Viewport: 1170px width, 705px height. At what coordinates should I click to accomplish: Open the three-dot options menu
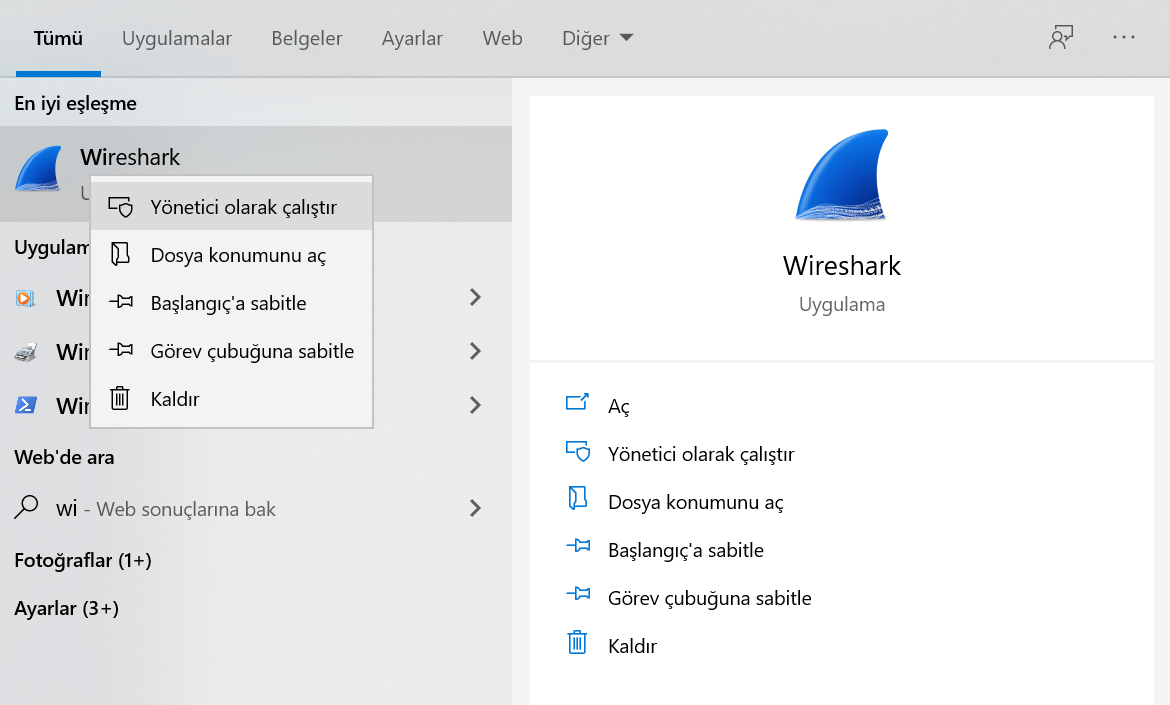(x=1124, y=37)
